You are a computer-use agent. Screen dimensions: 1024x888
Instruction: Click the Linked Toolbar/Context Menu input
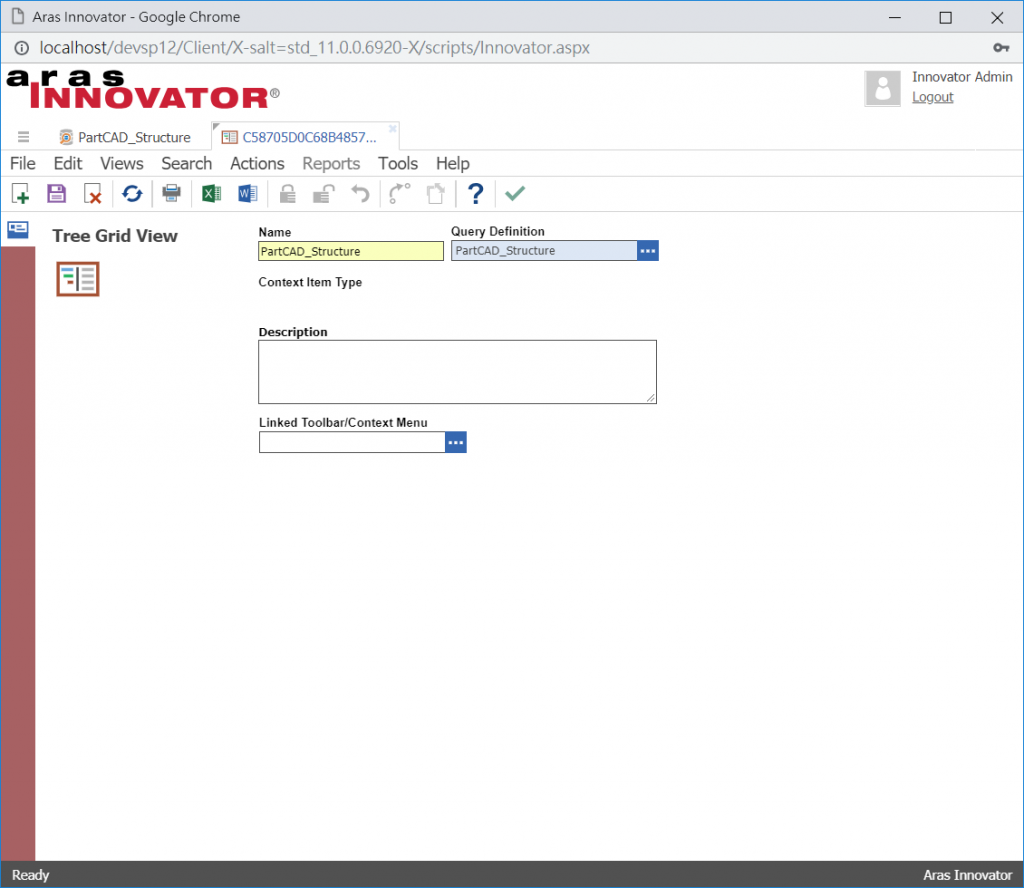(352, 442)
